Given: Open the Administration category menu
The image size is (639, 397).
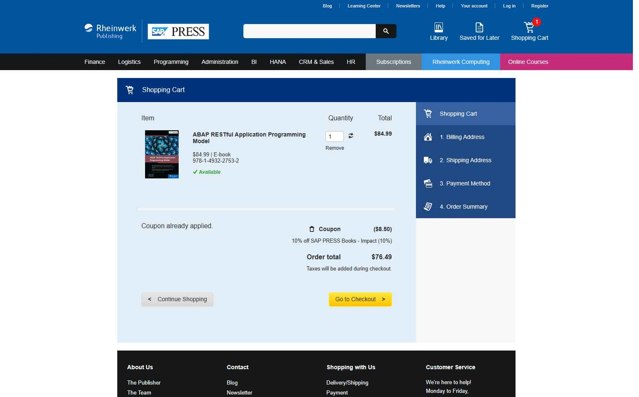Looking at the screenshot, I should pos(220,62).
